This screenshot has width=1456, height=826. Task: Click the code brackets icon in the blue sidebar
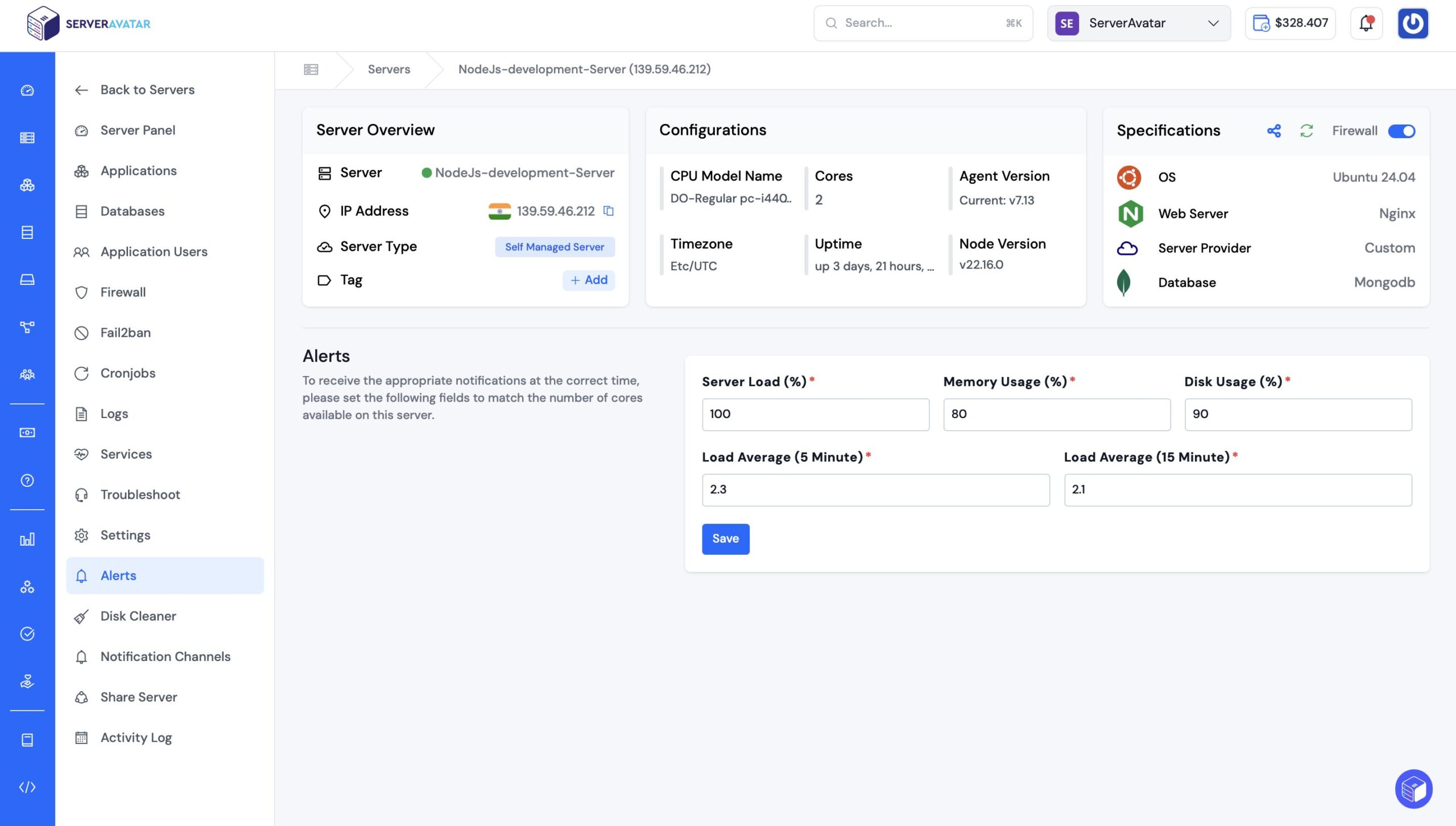[x=27, y=787]
